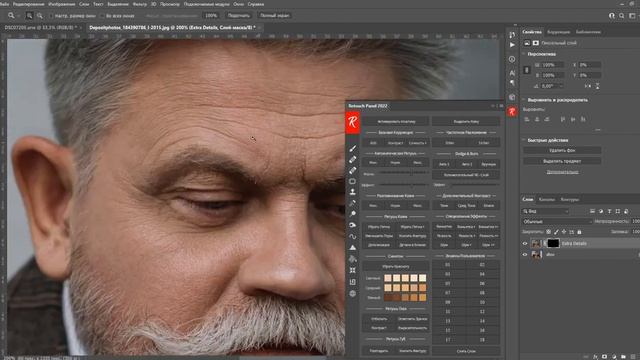Open the Filter menu
The height and width of the screenshot is (360, 640).
[x=140, y=4]
